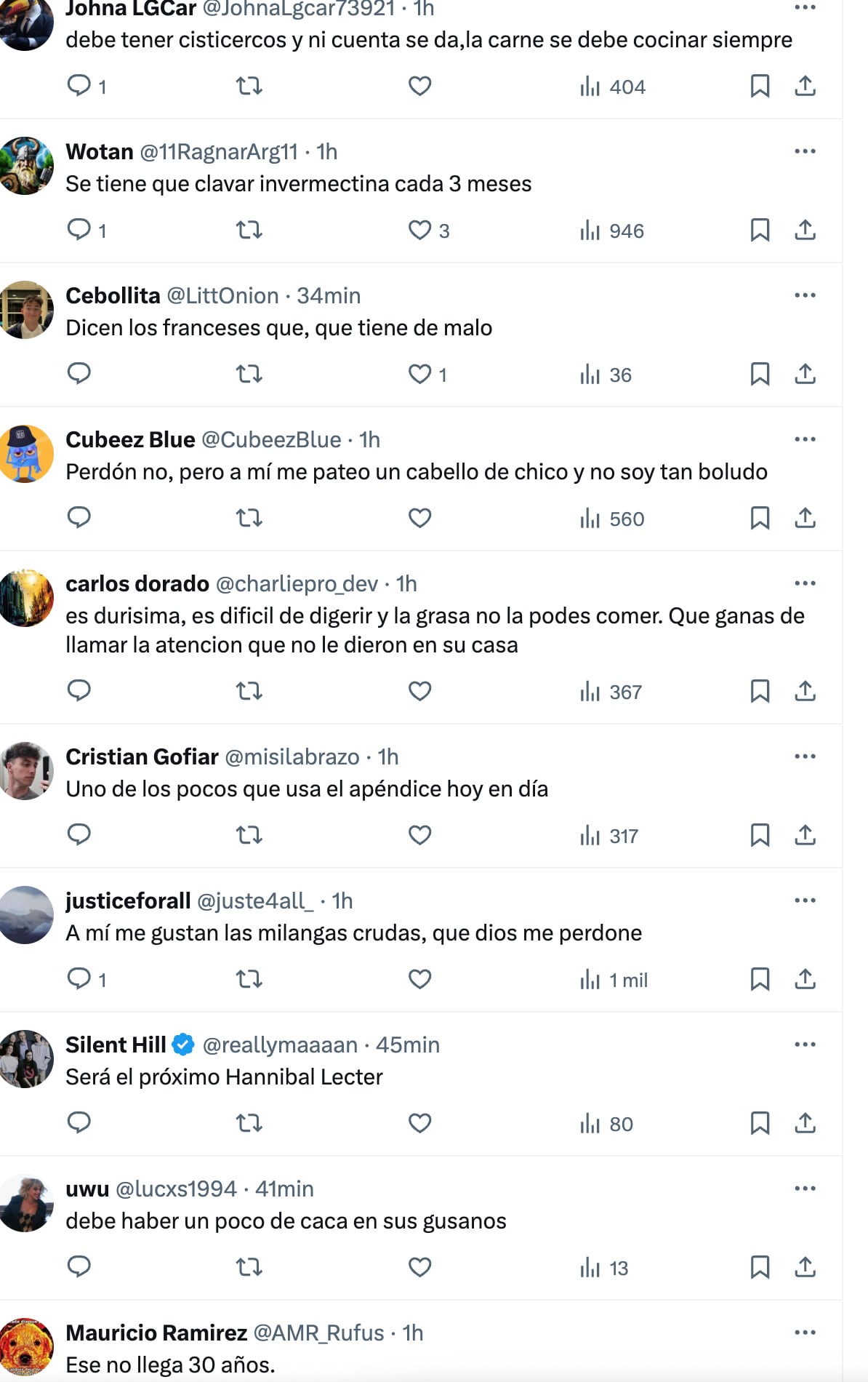The height and width of the screenshot is (1382, 868).
Task: Open view count on Cebollita's reply
Action: (606, 375)
